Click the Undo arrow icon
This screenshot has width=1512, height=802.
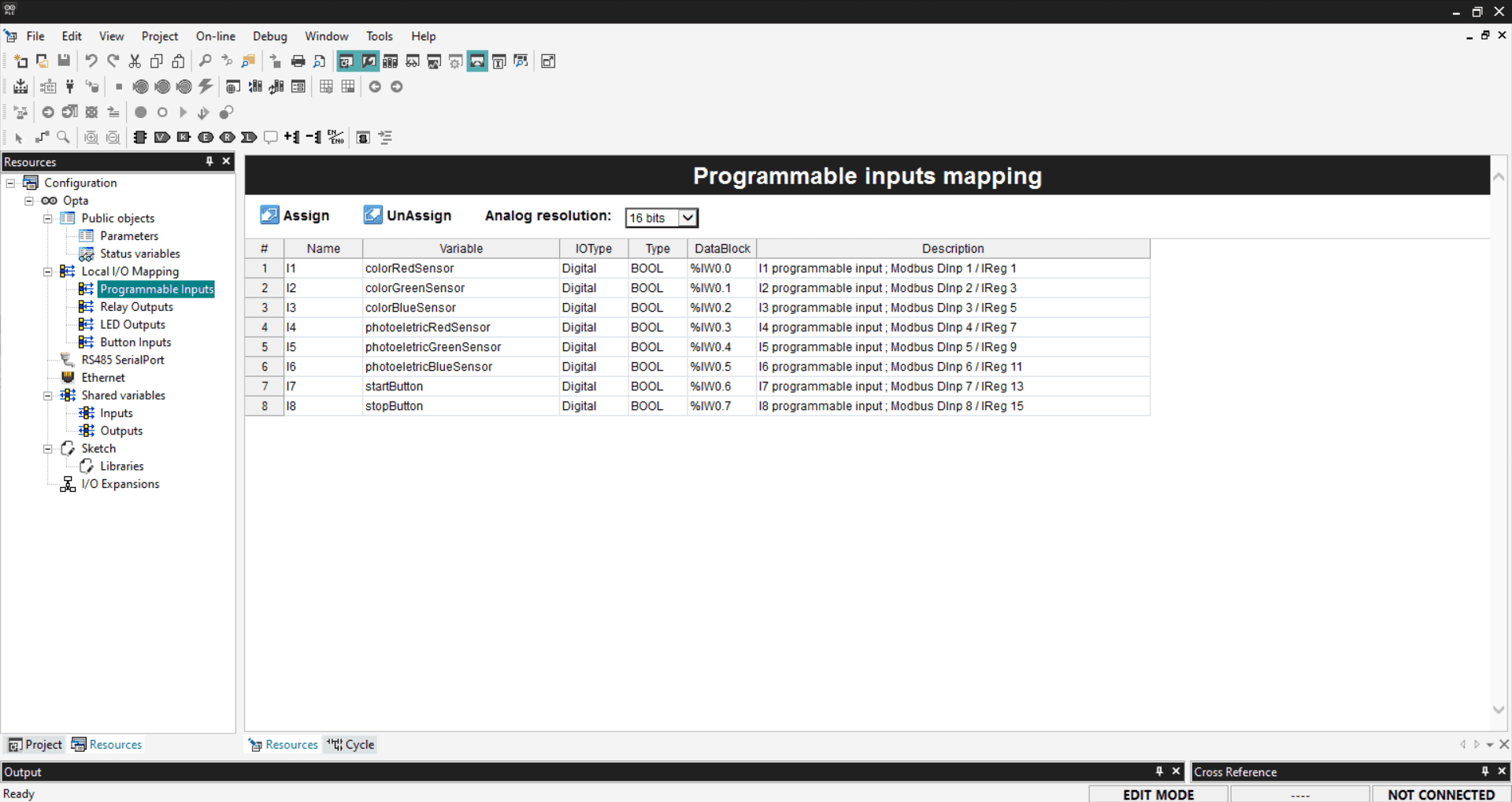click(91, 61)
